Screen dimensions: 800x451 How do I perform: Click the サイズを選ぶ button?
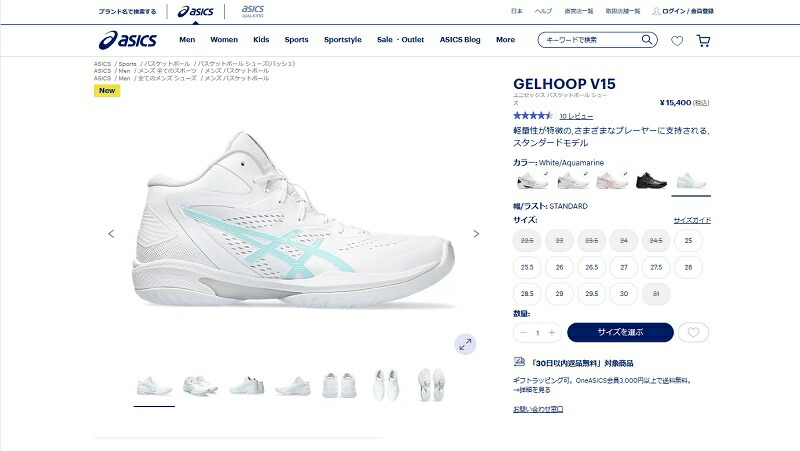click(620, 332)
